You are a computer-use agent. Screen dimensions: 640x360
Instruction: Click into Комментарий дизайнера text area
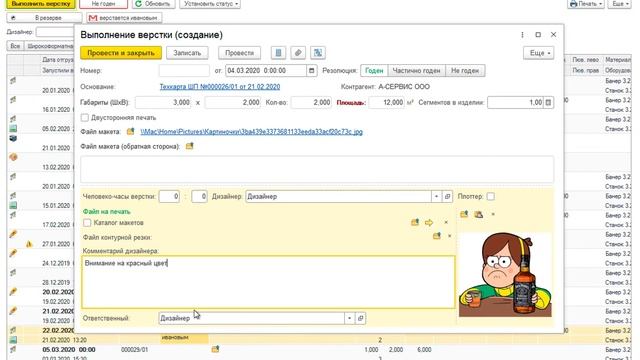[x=268, y=282]
